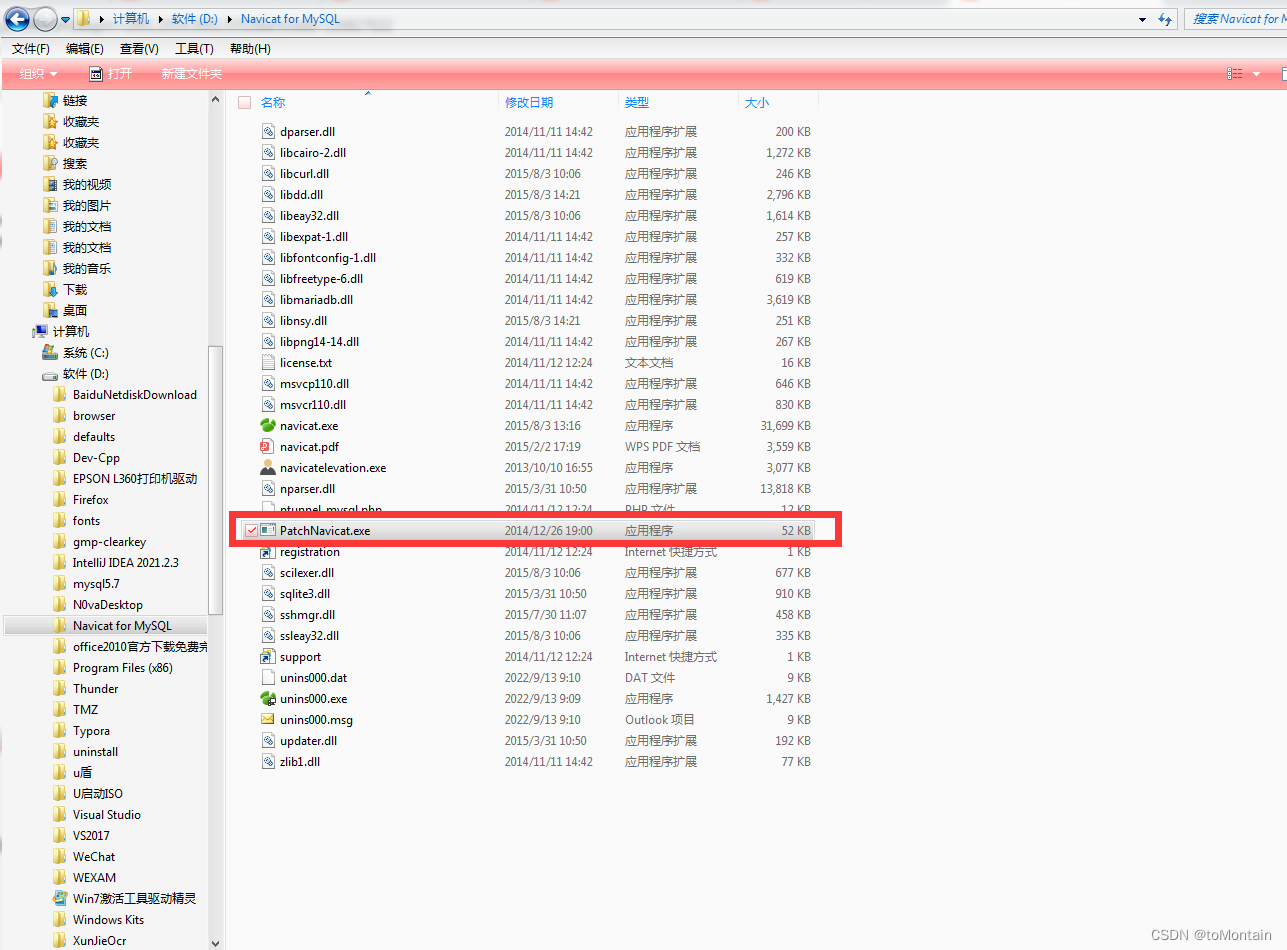Expand the 软件 (D:) breadcrumb arrow

click(230, 19)
